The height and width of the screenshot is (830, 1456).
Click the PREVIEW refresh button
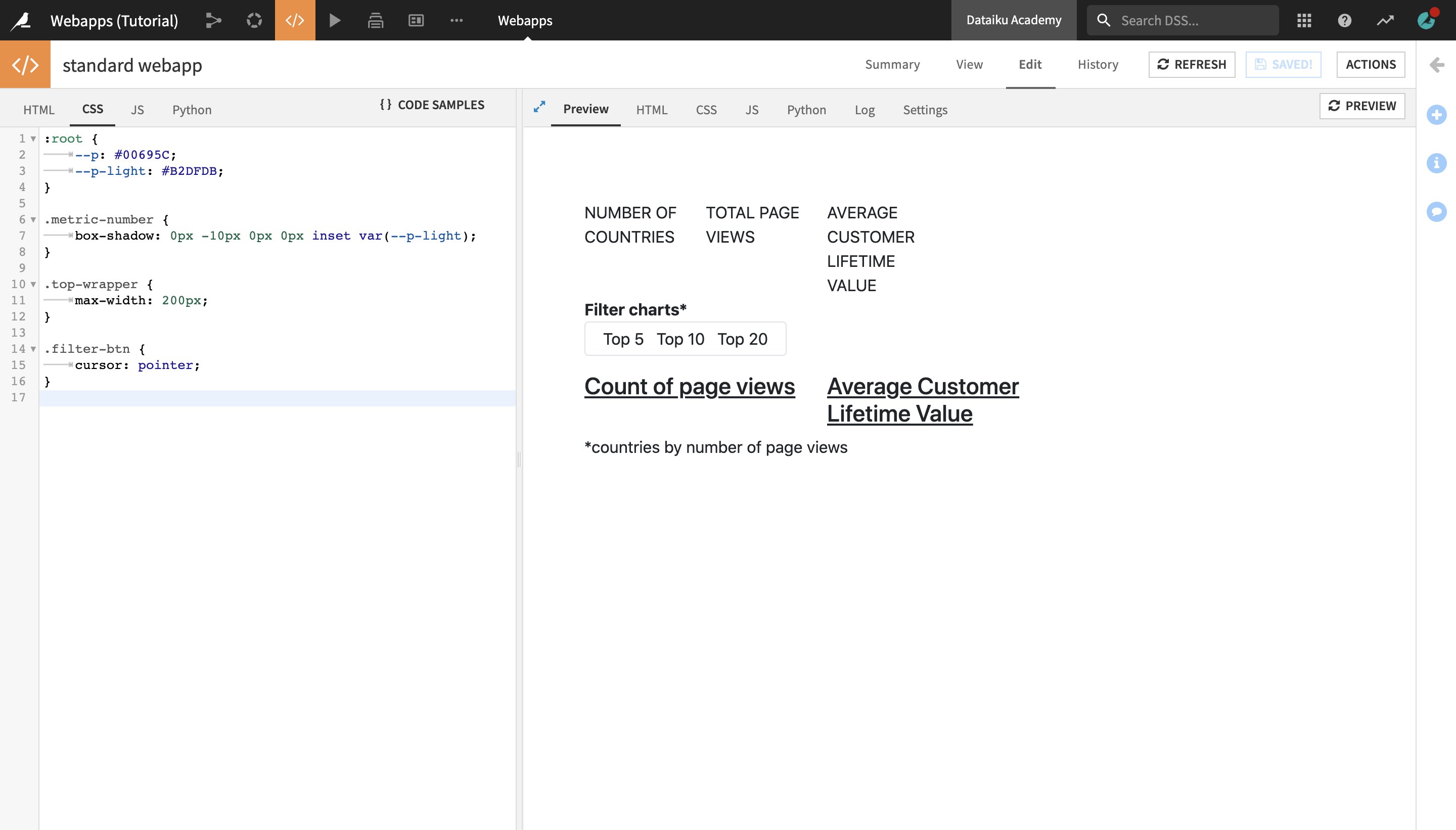pyautogui.click(x=1362, y=106)
